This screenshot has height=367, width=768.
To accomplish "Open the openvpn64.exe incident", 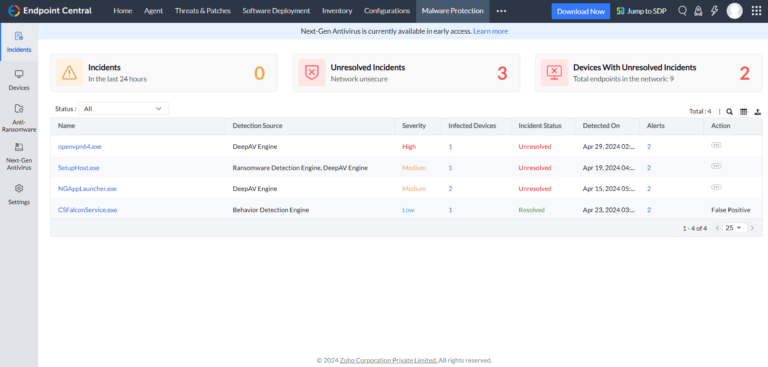I will click(x=79, y=147).
